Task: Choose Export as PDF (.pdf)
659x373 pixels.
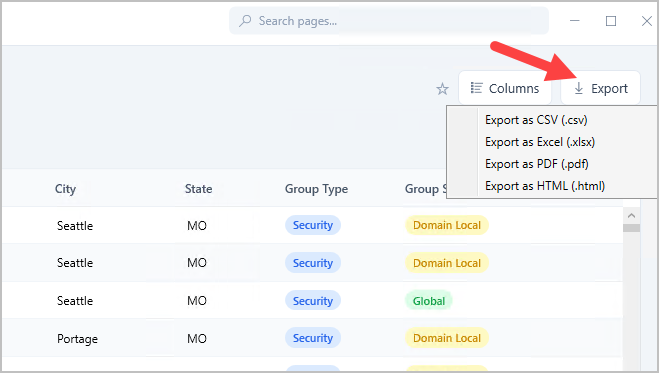Action: point(536,164)
